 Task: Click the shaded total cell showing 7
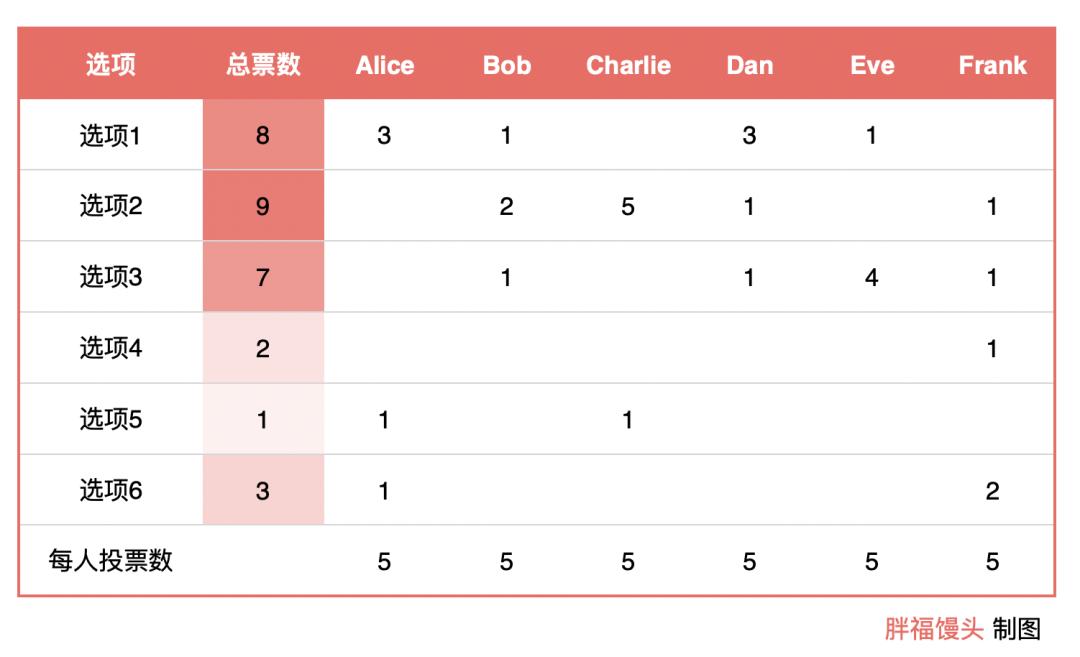pyautogui.click(x=263, y=277)
